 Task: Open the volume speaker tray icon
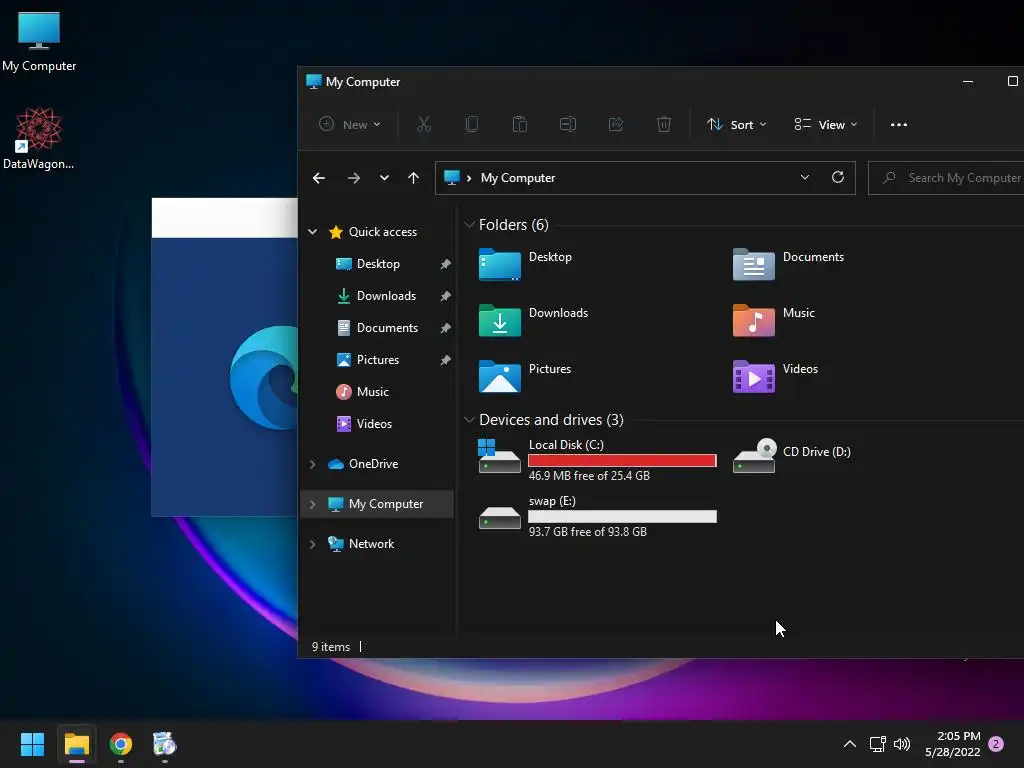pos(902,744)
